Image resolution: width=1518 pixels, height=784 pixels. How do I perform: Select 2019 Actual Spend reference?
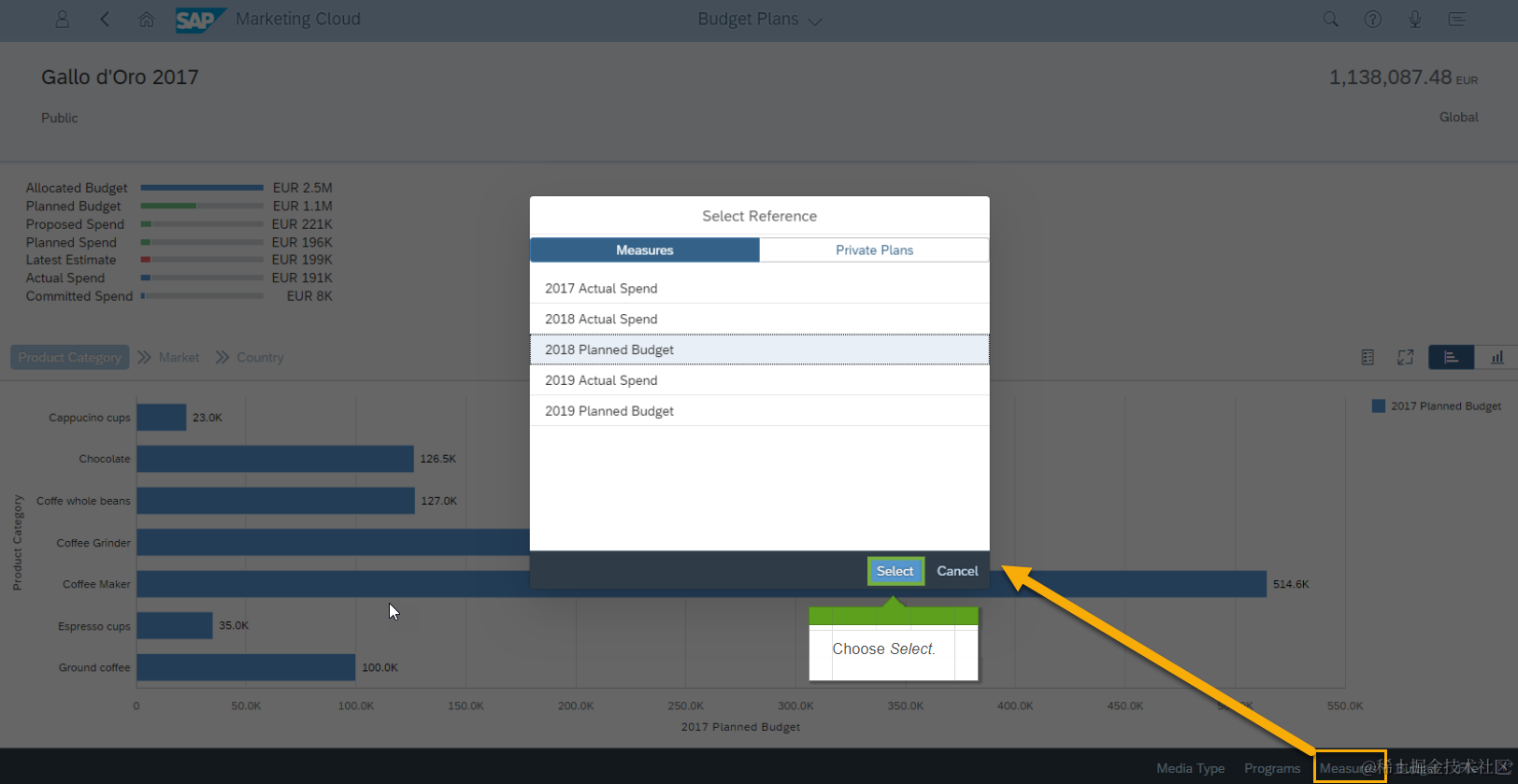(759, 380)
